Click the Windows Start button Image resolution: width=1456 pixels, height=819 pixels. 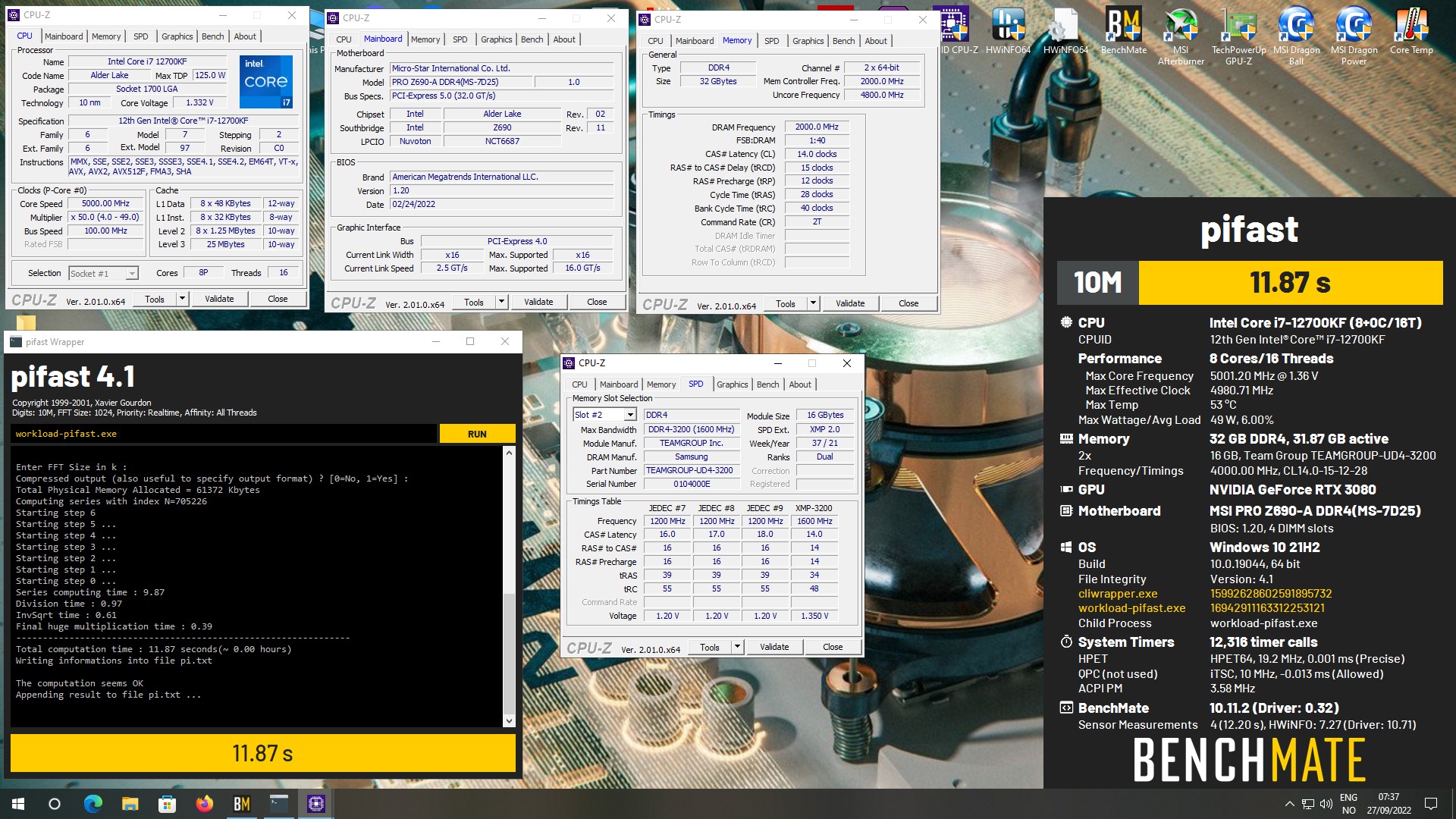tap(18, 804)
